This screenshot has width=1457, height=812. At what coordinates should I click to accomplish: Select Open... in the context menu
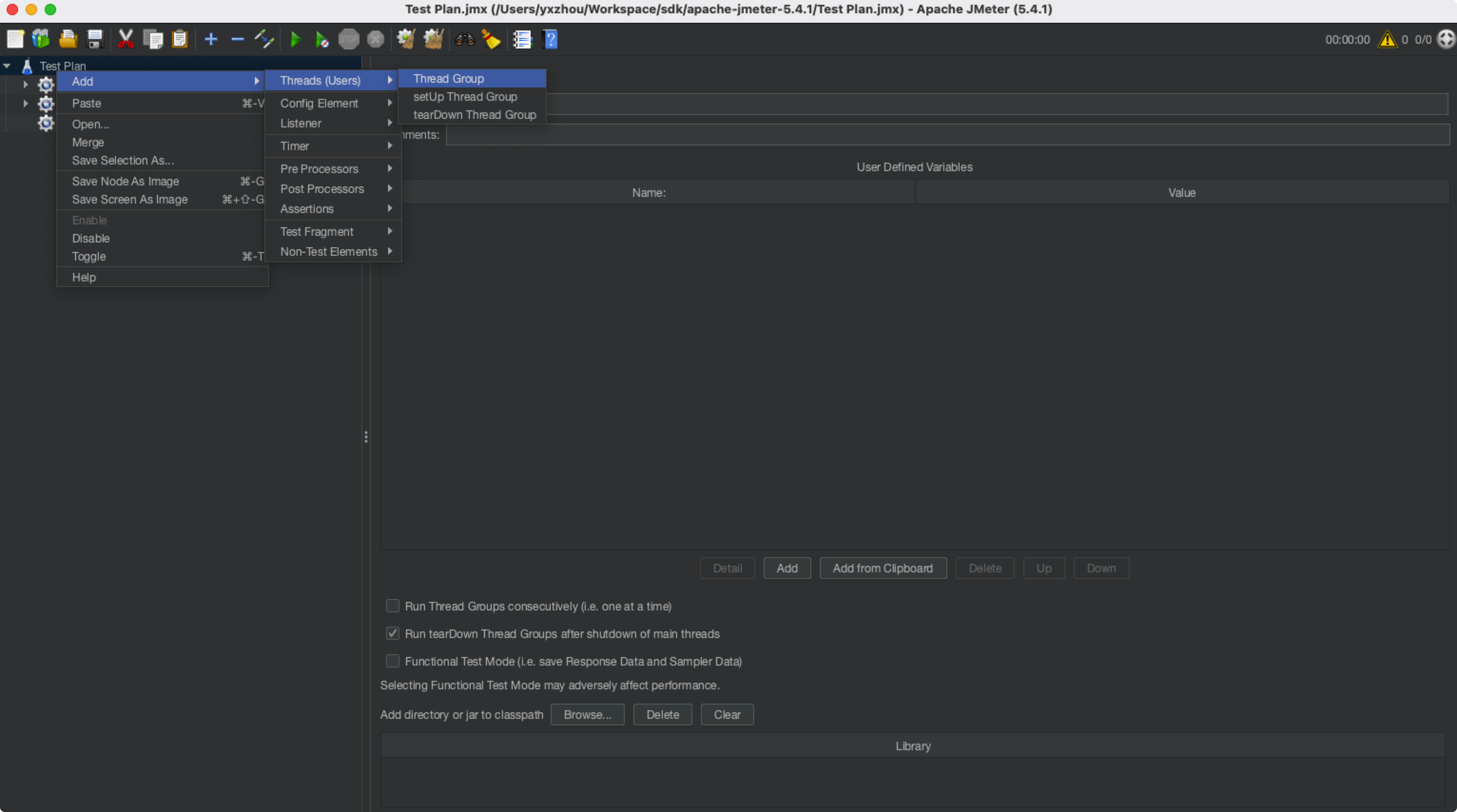[x=162, y=124]
